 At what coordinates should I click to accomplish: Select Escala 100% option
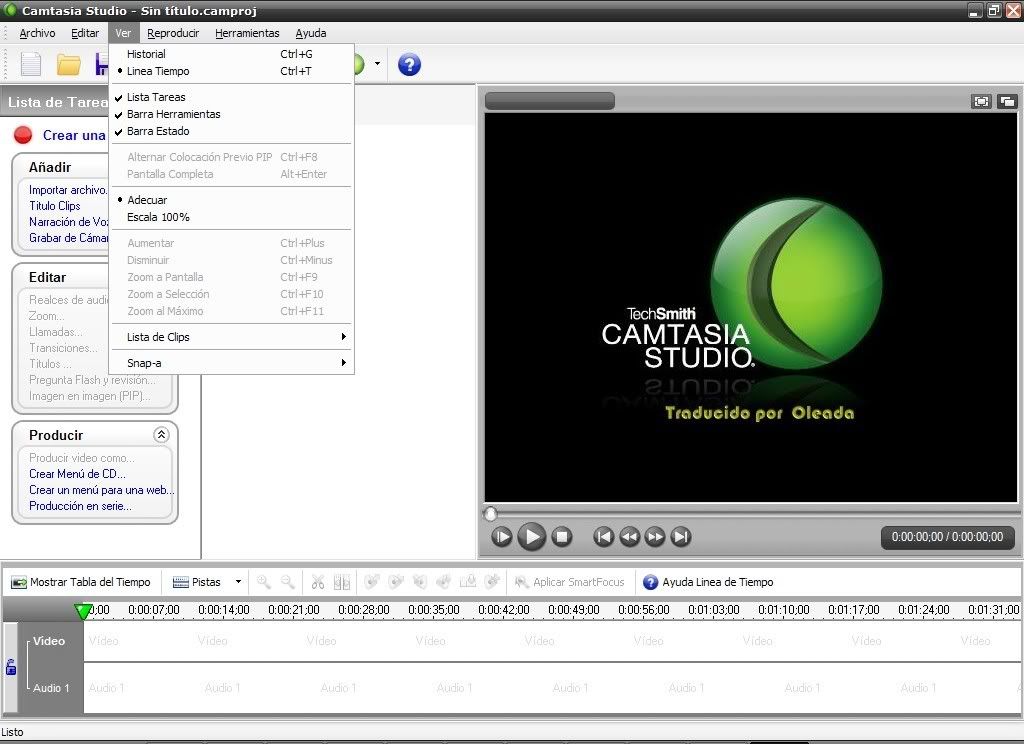[x=231, y=217]
